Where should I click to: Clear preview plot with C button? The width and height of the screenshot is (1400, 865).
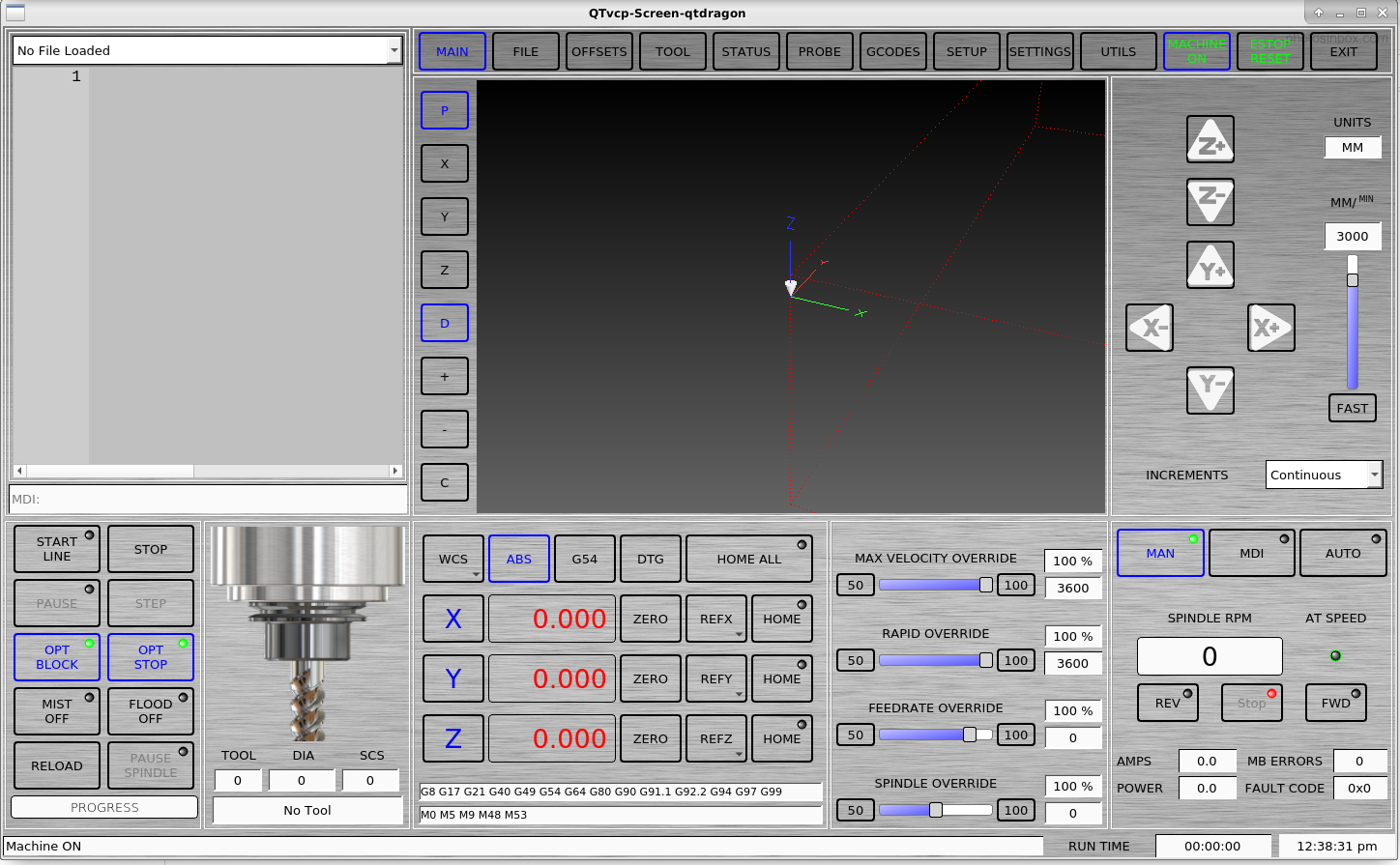[x=445, y=482]
